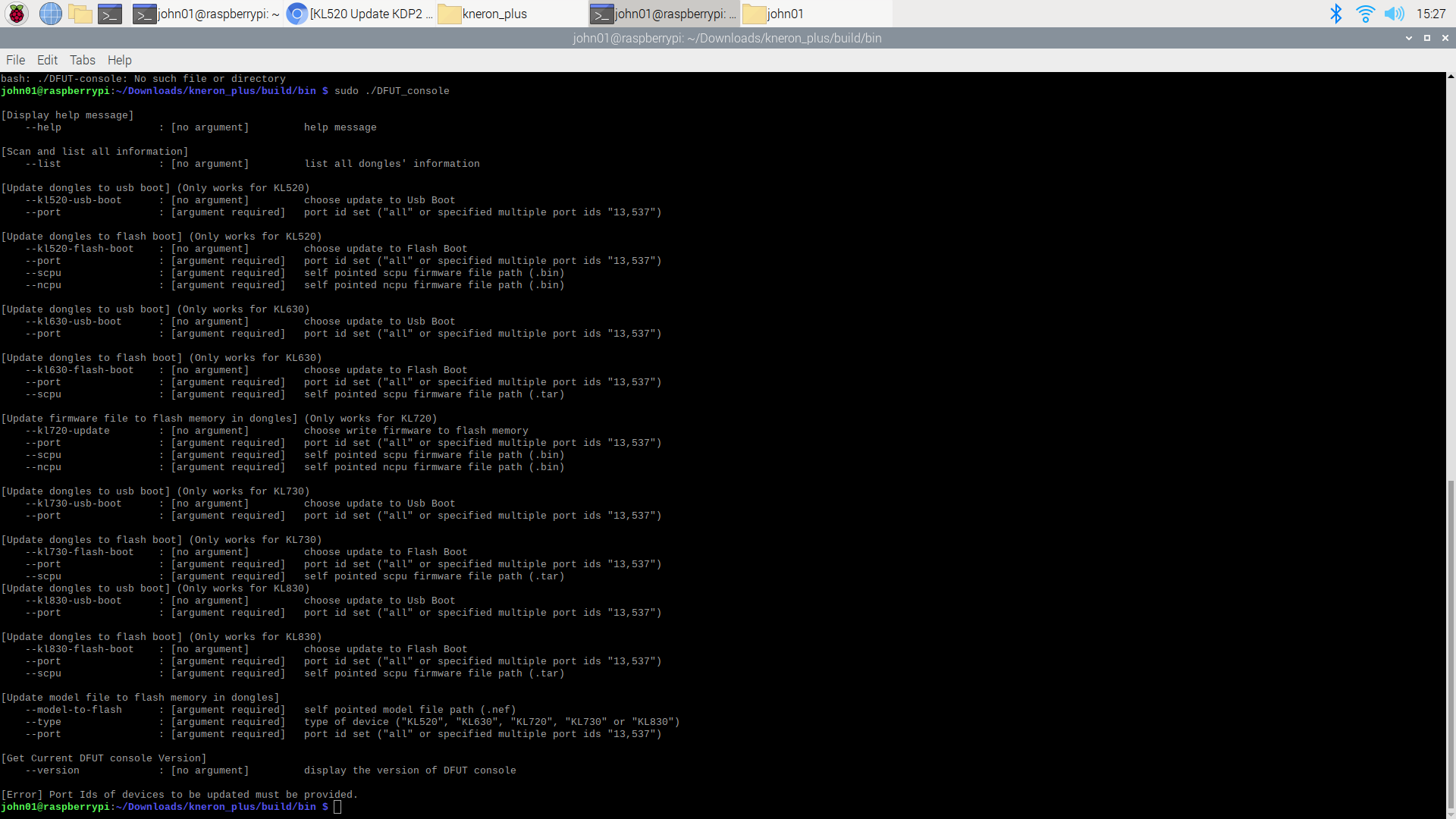Click the "list all dongles' information" description
Viewport: 1456px width, 819px height.
392,164
